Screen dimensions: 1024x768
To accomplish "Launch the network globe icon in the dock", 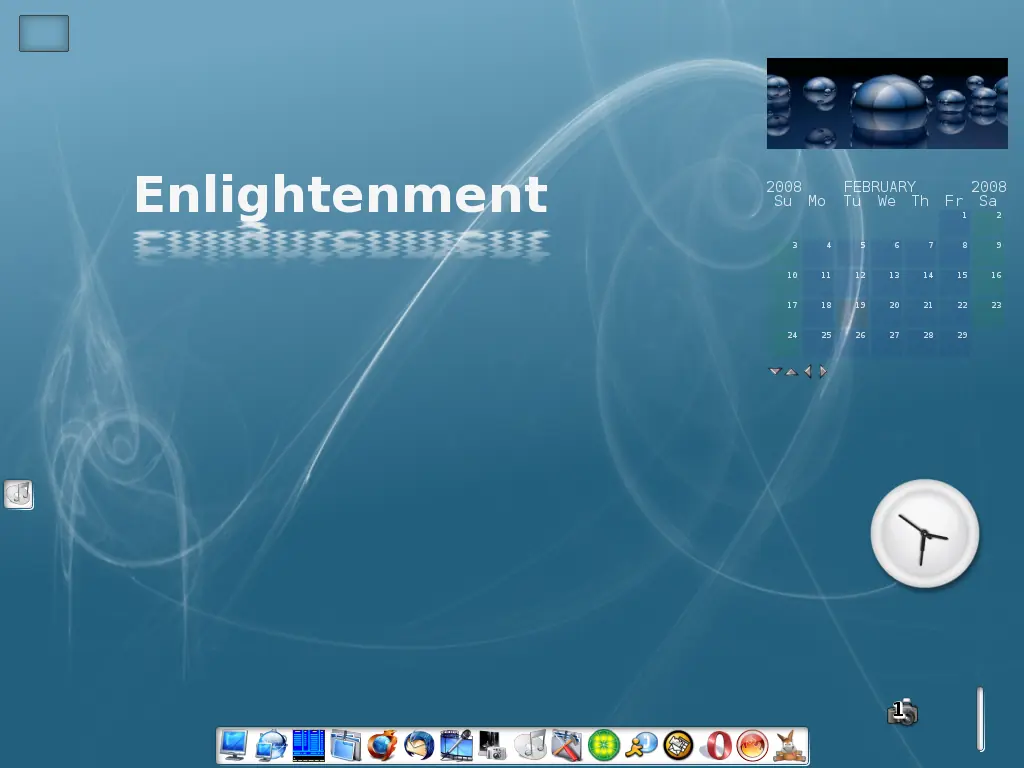I will click(271, 745).
